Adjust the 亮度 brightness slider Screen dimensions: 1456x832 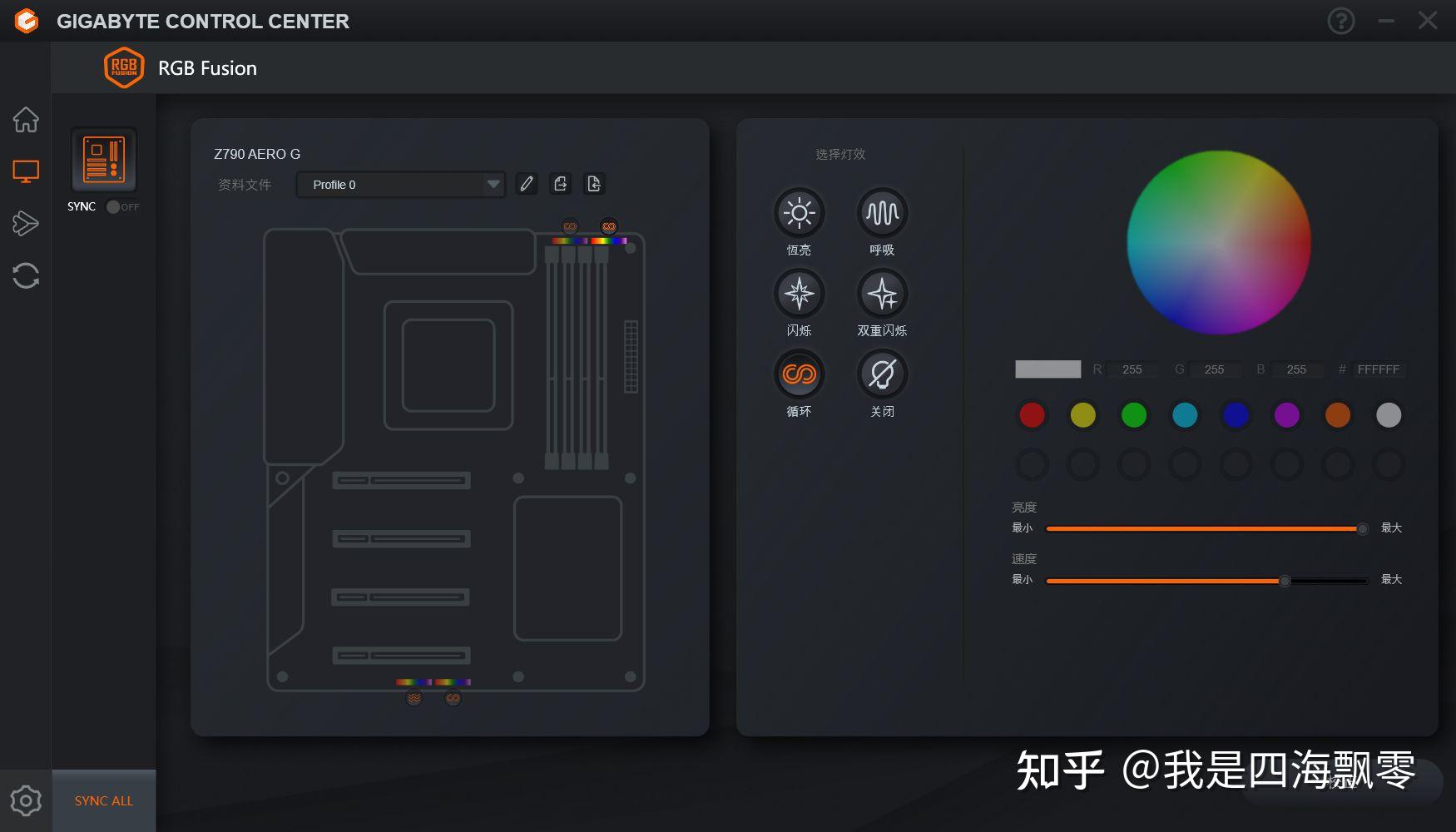1207,528
